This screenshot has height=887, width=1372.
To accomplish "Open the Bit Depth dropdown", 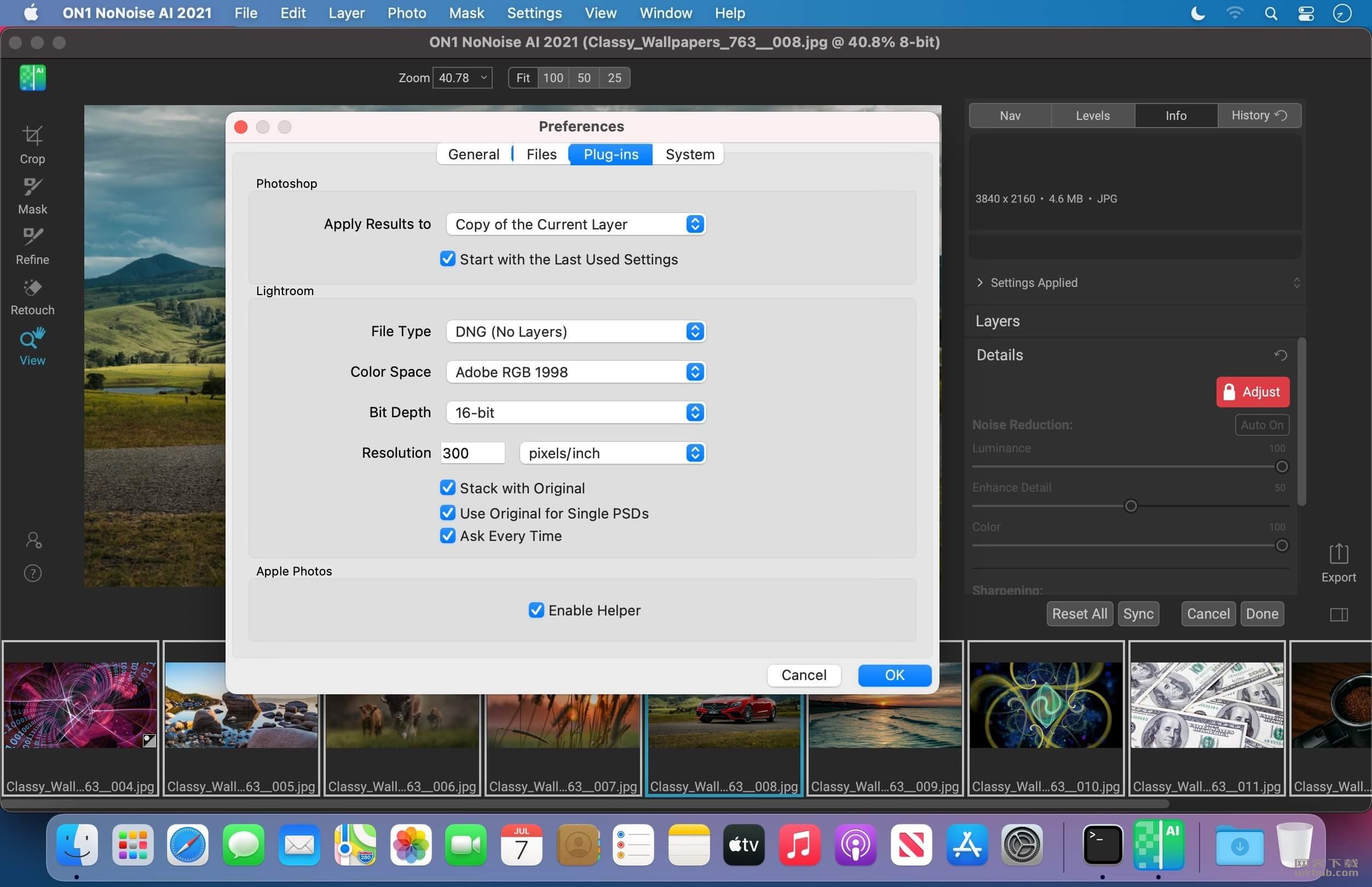I will click(575, 412).
